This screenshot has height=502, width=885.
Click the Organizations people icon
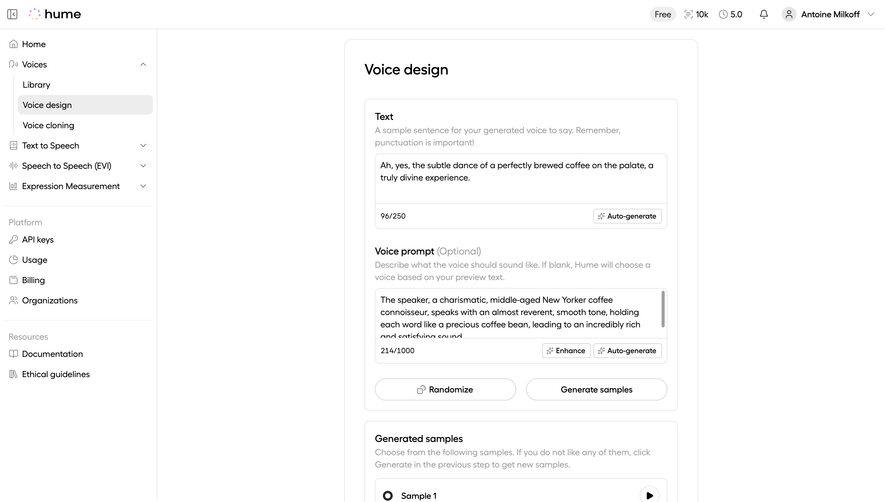[14, 300]
